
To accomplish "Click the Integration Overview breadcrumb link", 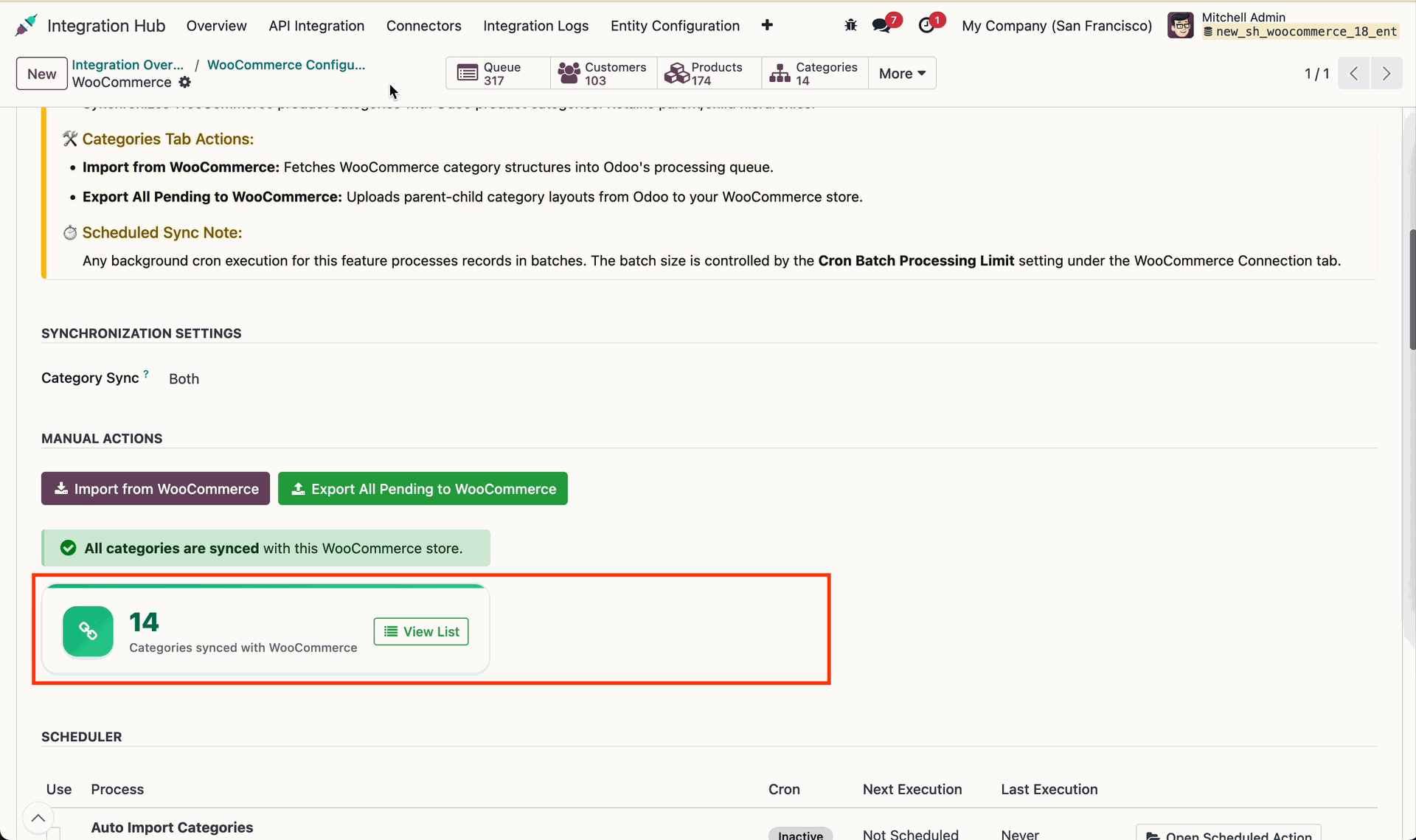I will 128,65.
